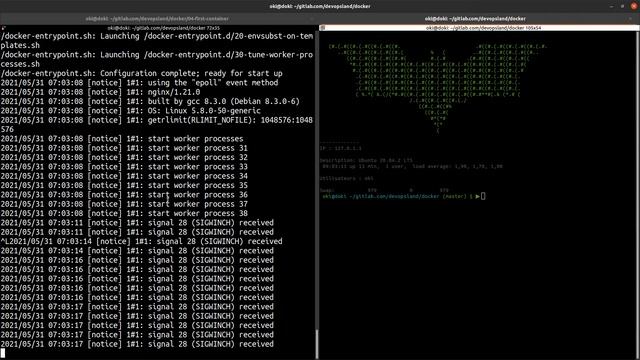The image size is (640, 360).
Task: Click the line 'Configuration complete; ready for start up'
Action: 142,73
